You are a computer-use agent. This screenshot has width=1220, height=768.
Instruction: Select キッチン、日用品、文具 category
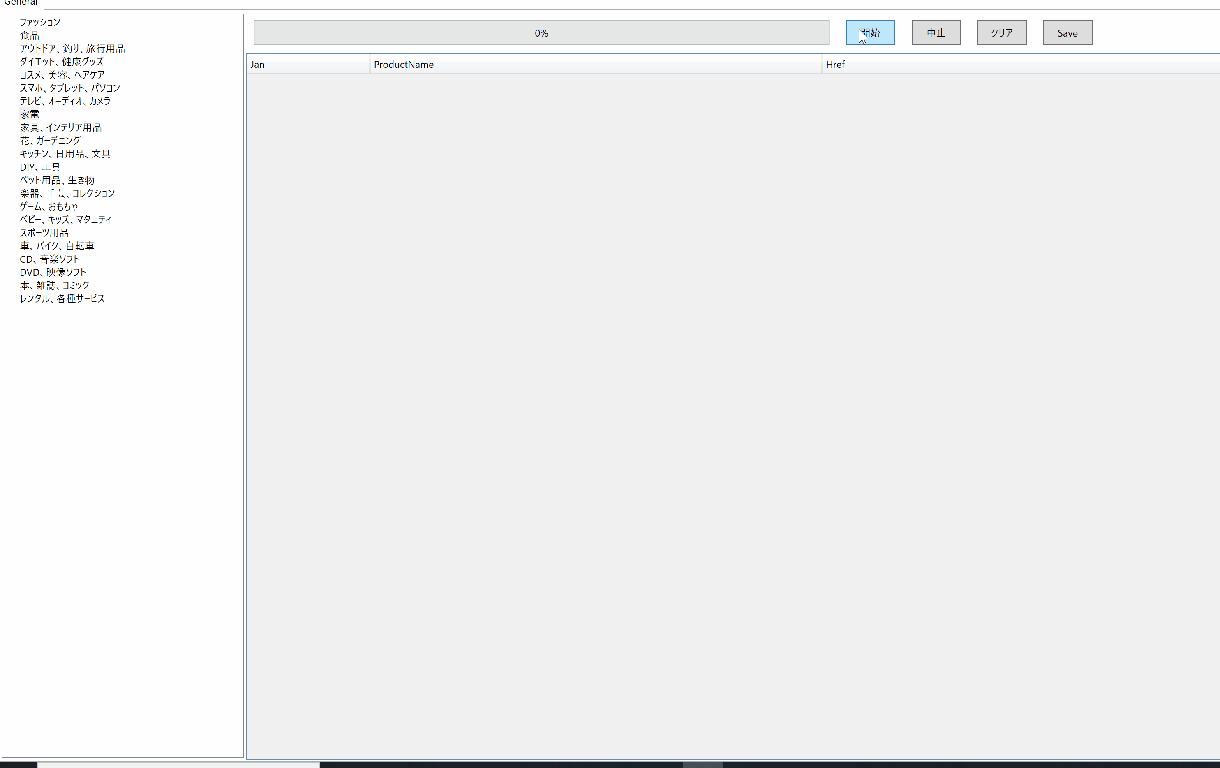tap(65, 154)
